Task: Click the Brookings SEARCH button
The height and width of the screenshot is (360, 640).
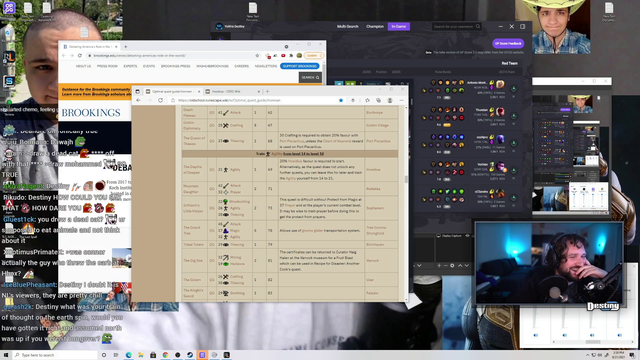Action: [310, 78]
